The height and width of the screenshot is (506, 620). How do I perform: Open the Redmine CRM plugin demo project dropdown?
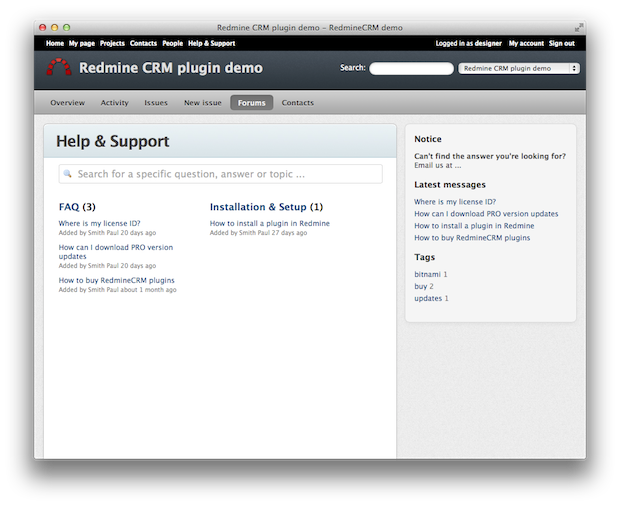(518, 69)
